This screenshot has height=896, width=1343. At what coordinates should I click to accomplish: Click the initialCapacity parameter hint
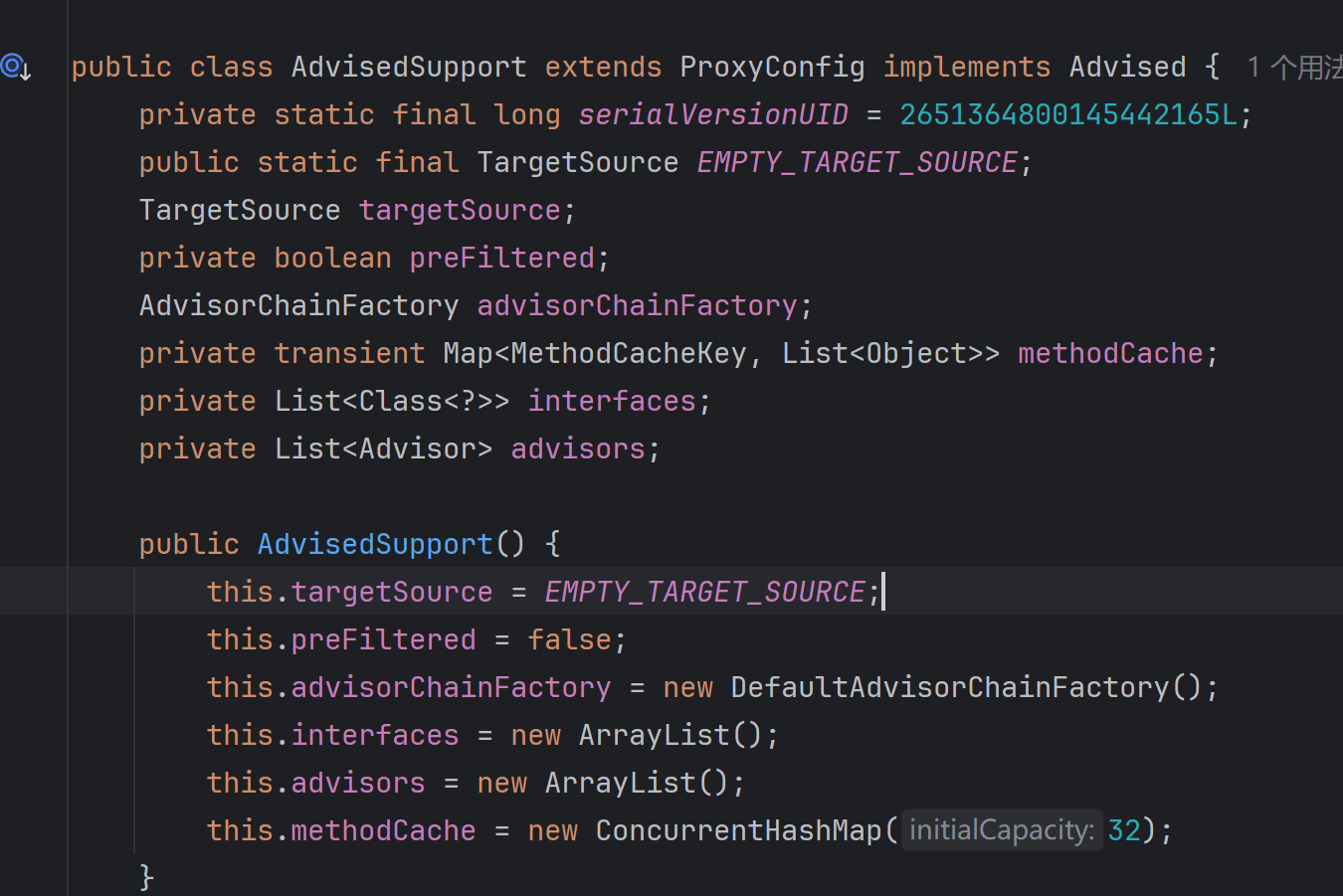(1001, 830)
